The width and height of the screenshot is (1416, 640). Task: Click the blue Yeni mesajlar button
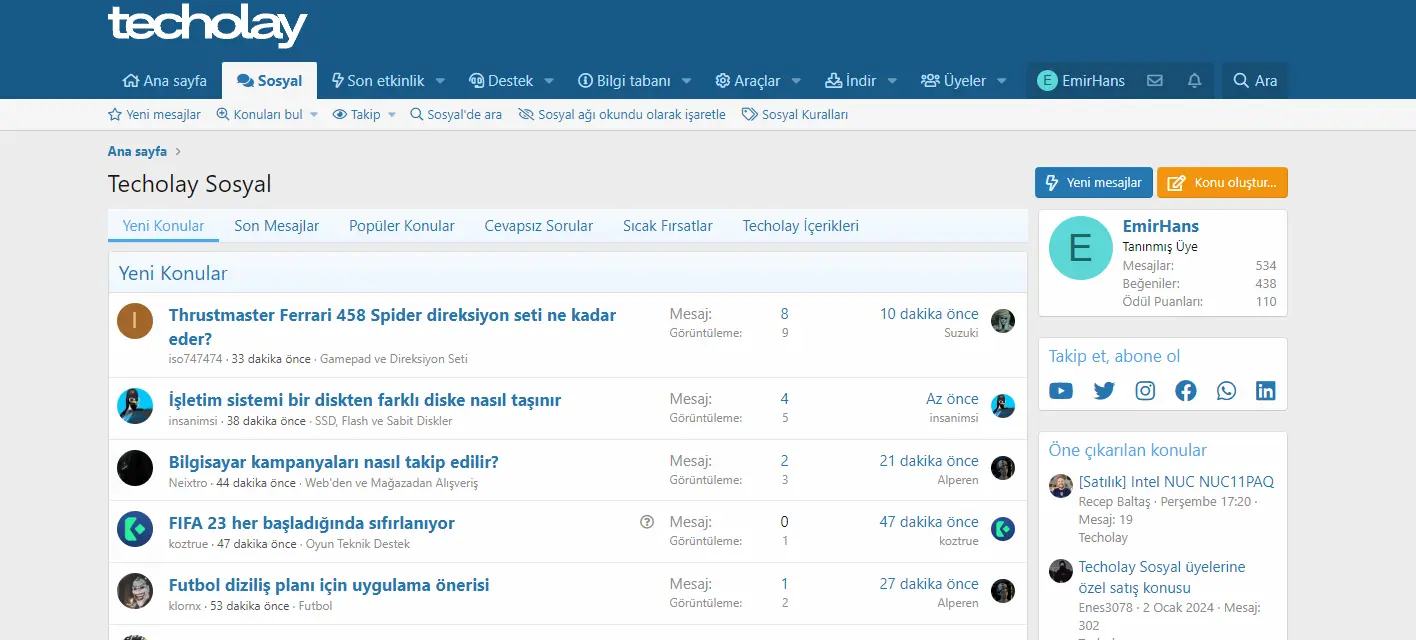1094,183
